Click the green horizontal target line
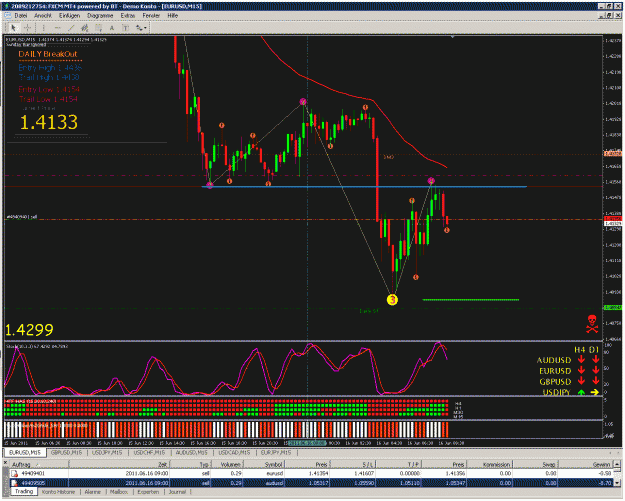The image size is (625, 501). tap(470, 299)
